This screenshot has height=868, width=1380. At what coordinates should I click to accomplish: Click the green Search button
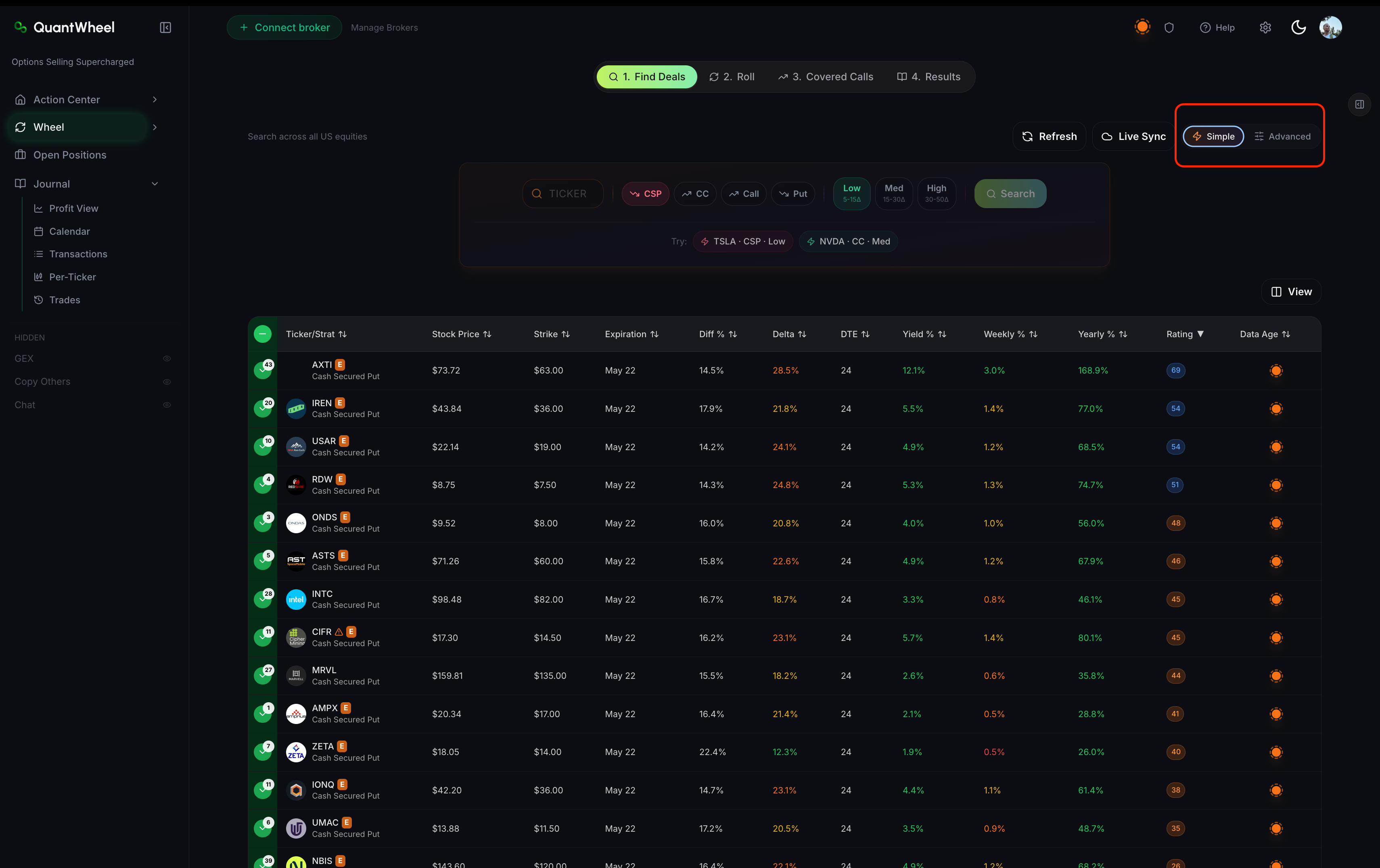click(x=1010, y=194)
